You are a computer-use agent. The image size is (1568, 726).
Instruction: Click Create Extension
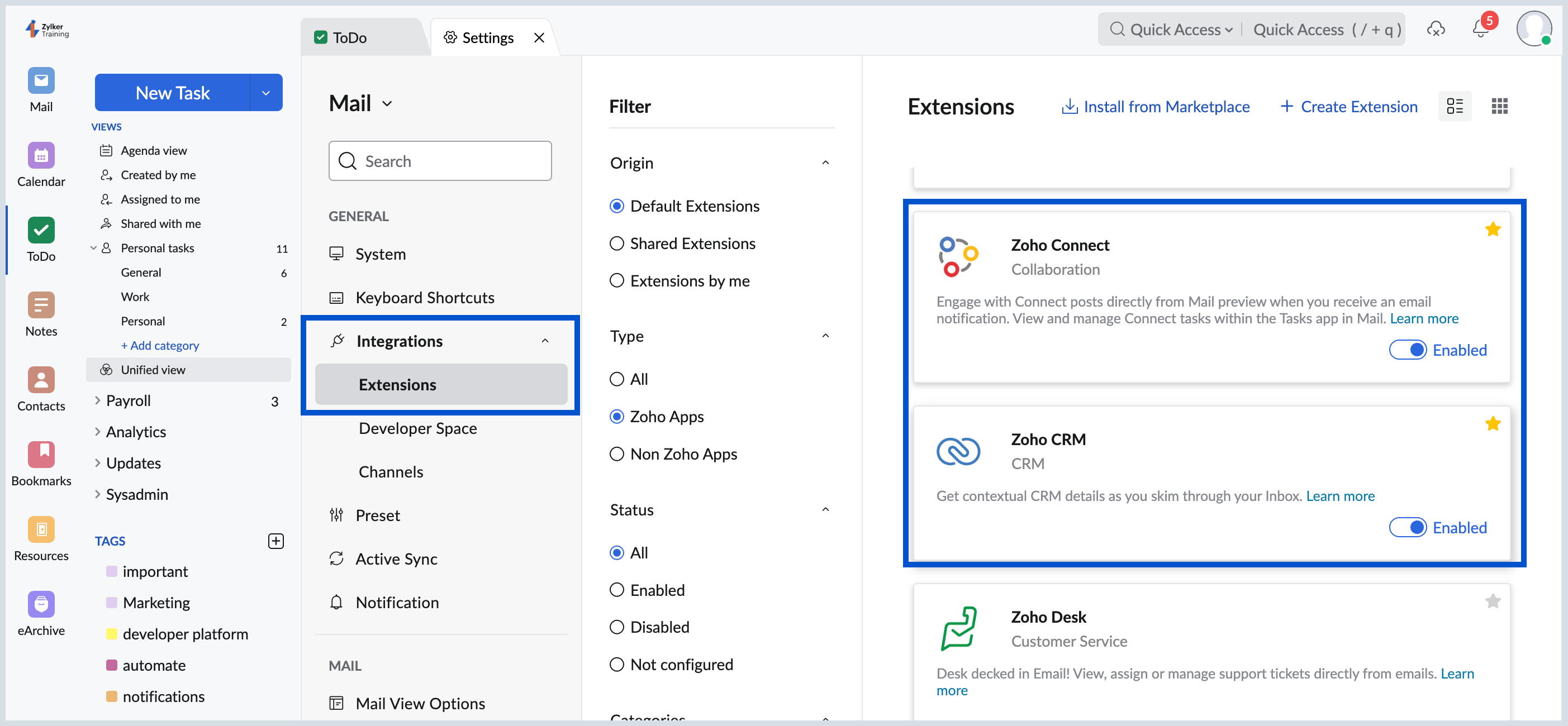[1349, 107]
